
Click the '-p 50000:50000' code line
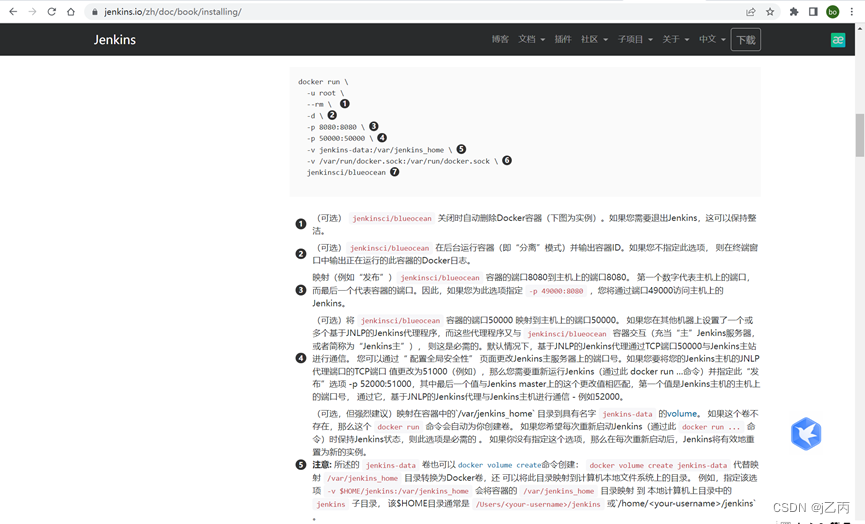tap(340, 138)
